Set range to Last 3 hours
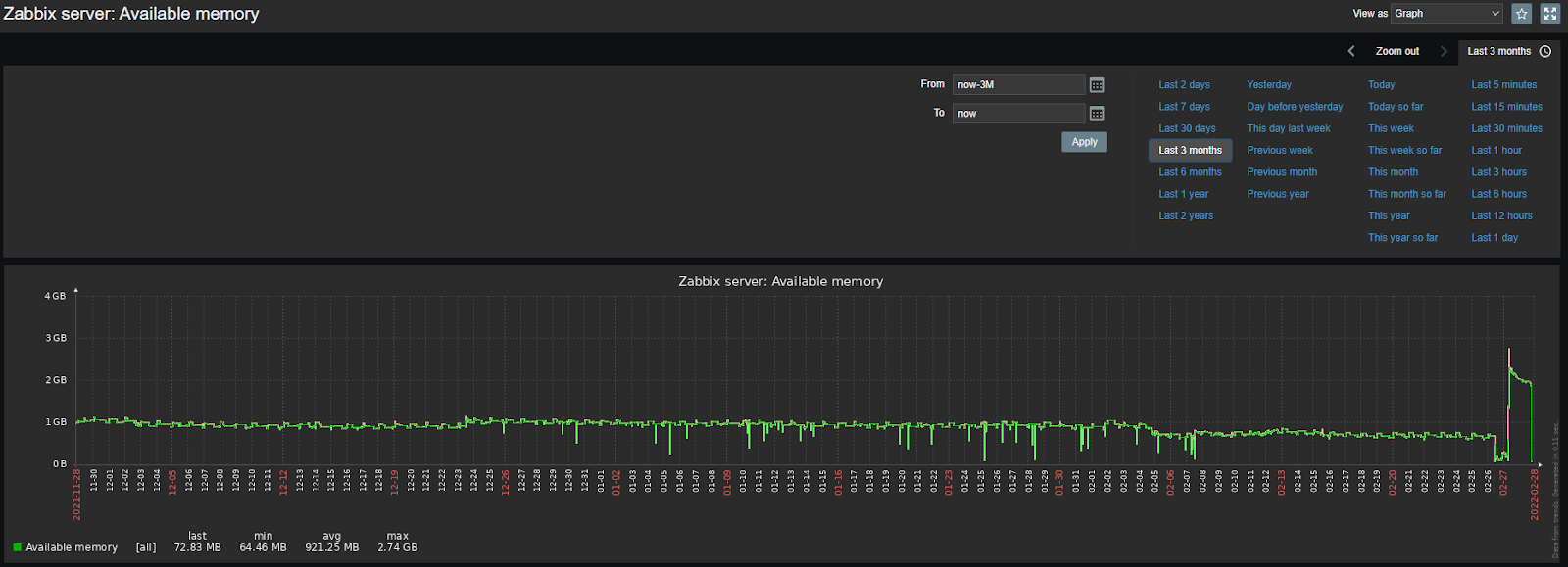The height and width of the screenshot is (567, 1568). coord(1498,172)
